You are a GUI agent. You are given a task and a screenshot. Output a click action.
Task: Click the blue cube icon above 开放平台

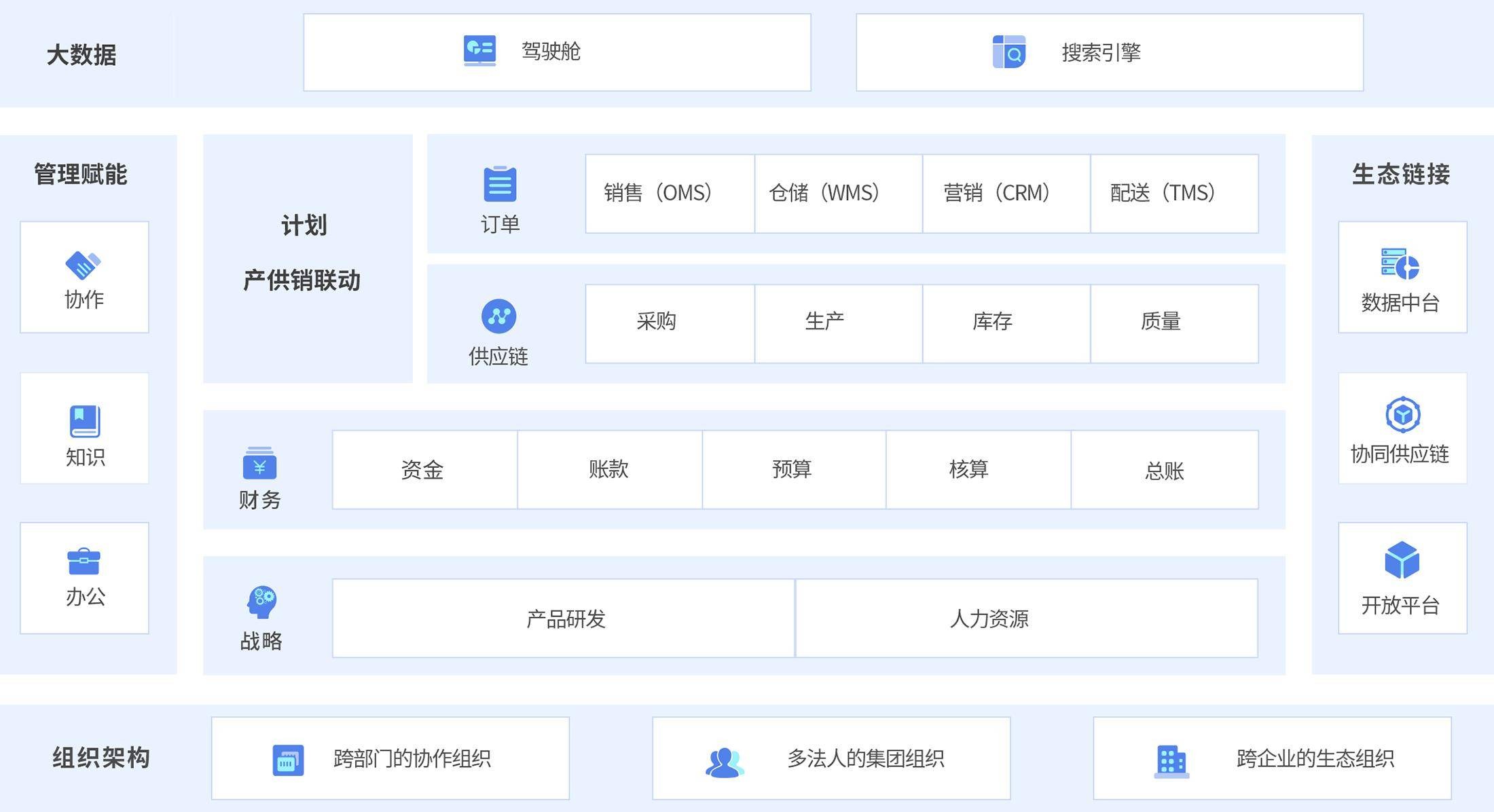1402,559
